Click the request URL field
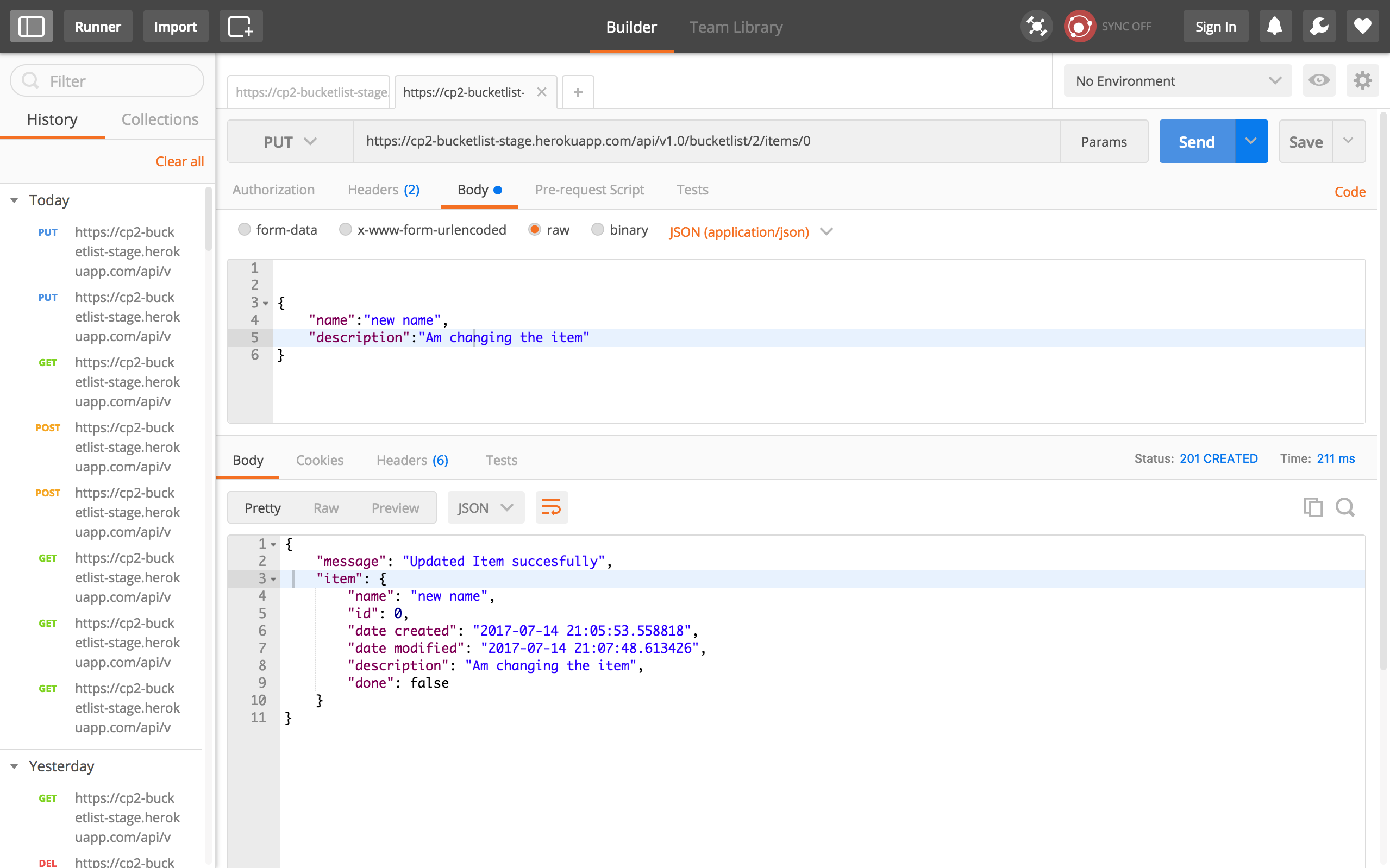 (x=706, y=141)
